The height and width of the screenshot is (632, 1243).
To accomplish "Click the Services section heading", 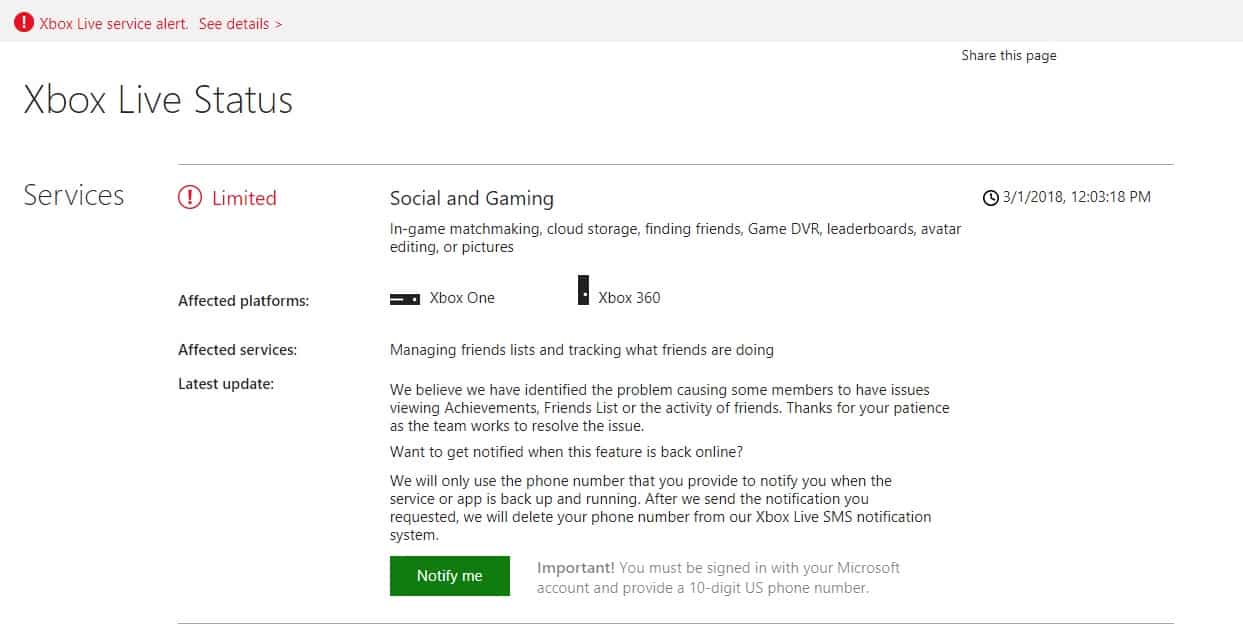I will click(74, 195).
